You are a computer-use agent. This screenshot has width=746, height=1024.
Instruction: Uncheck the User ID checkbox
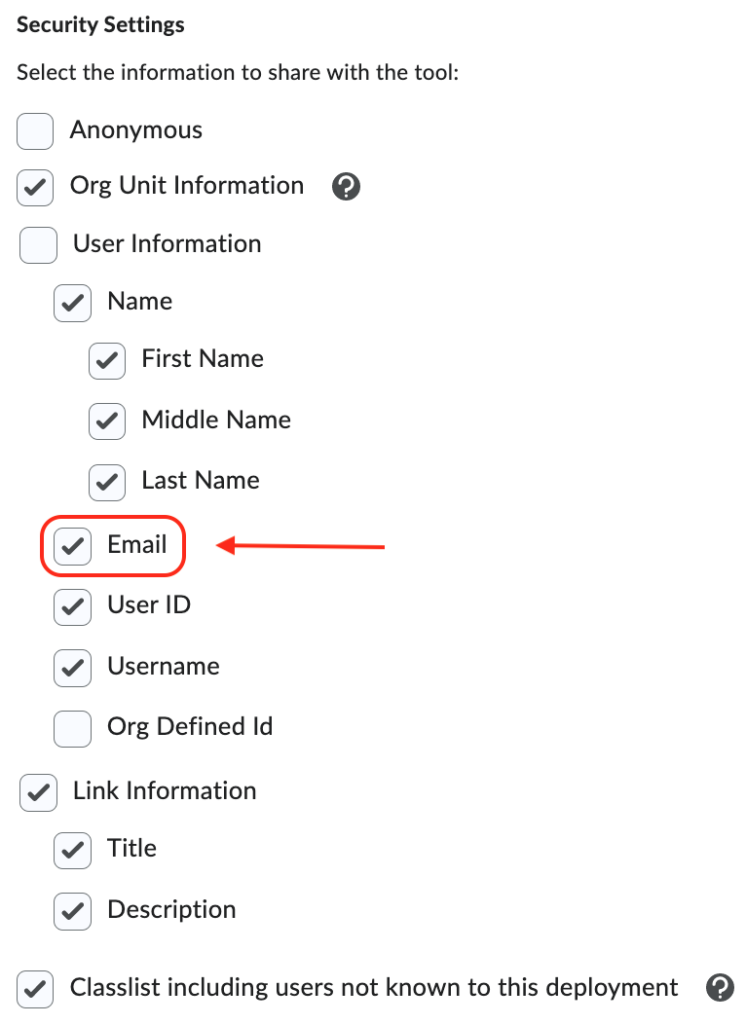[x=73, y=607]
